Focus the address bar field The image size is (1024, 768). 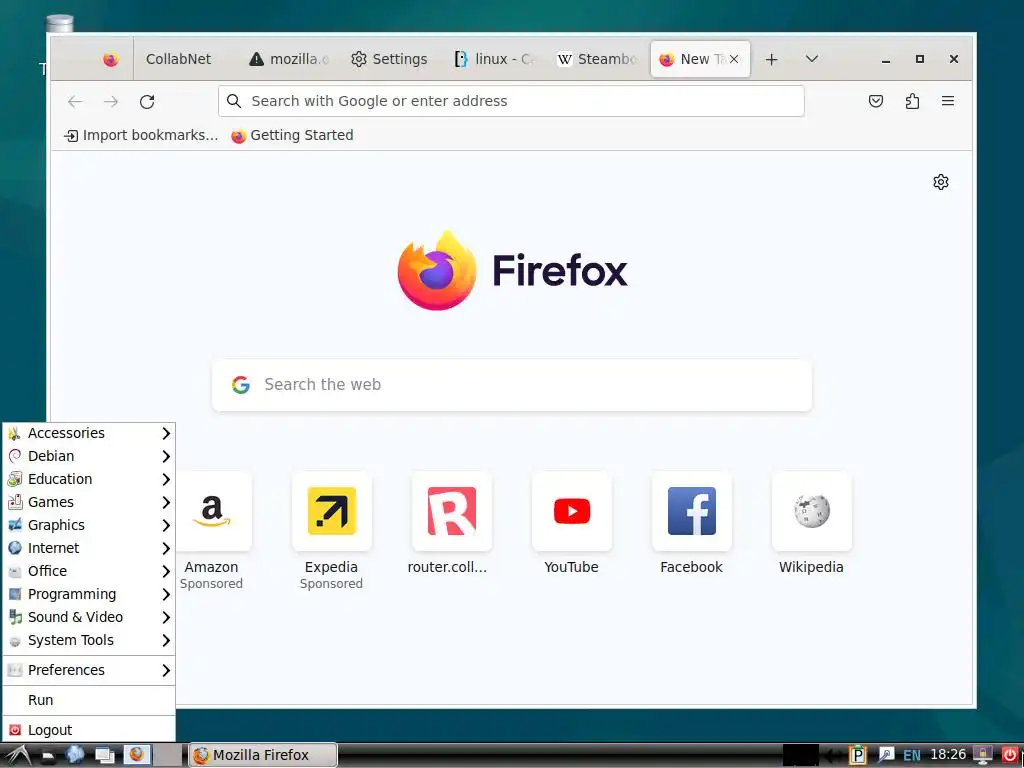(x=511, y=101)
